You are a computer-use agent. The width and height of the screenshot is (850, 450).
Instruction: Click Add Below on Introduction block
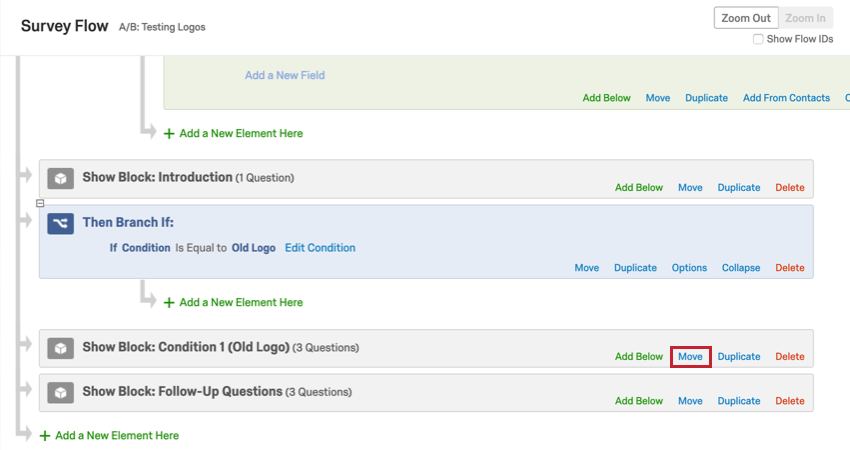click(639, 188)
